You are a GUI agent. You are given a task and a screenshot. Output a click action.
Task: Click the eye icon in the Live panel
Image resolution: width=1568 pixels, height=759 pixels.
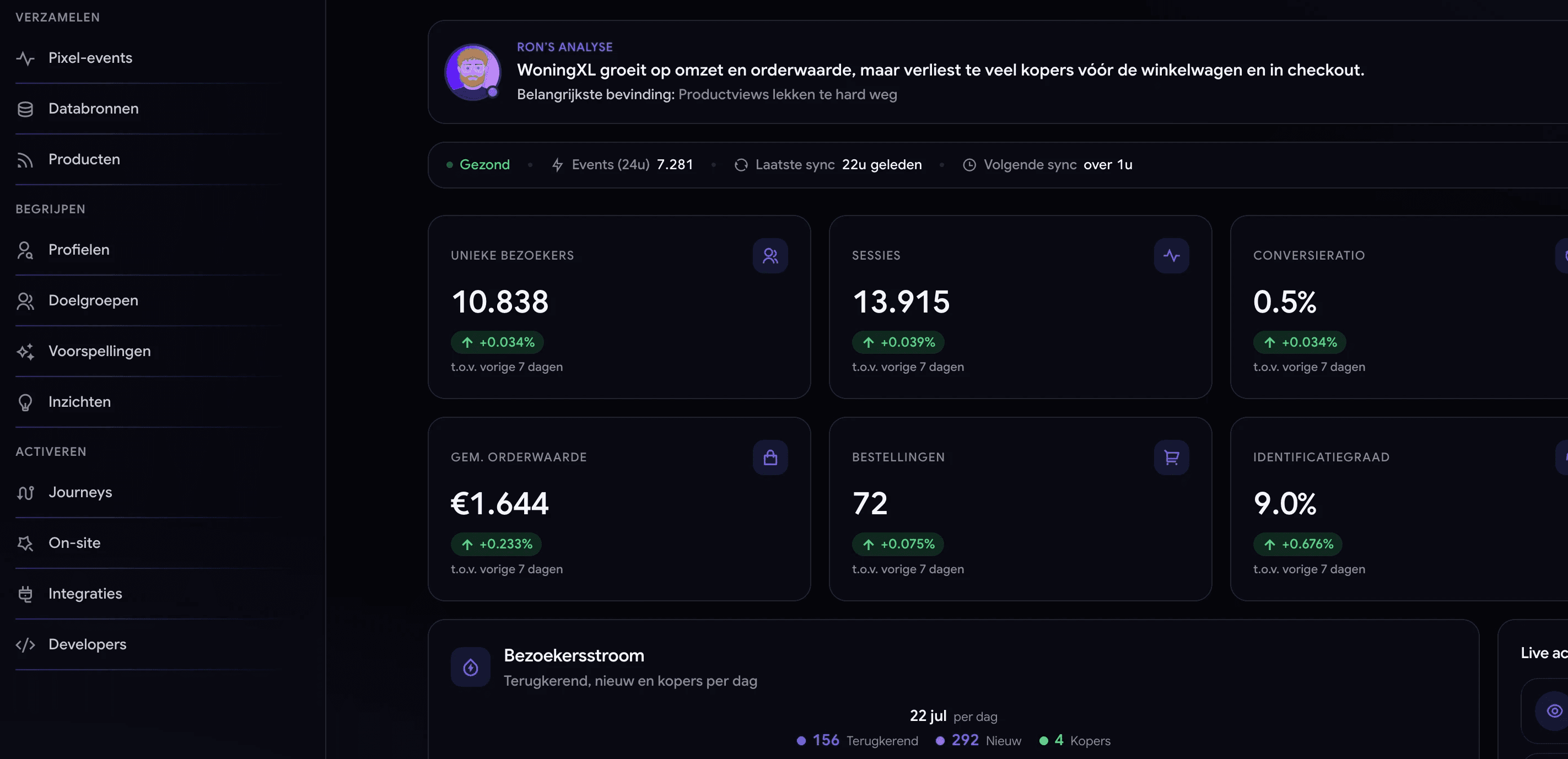(x=1554, y=711)
